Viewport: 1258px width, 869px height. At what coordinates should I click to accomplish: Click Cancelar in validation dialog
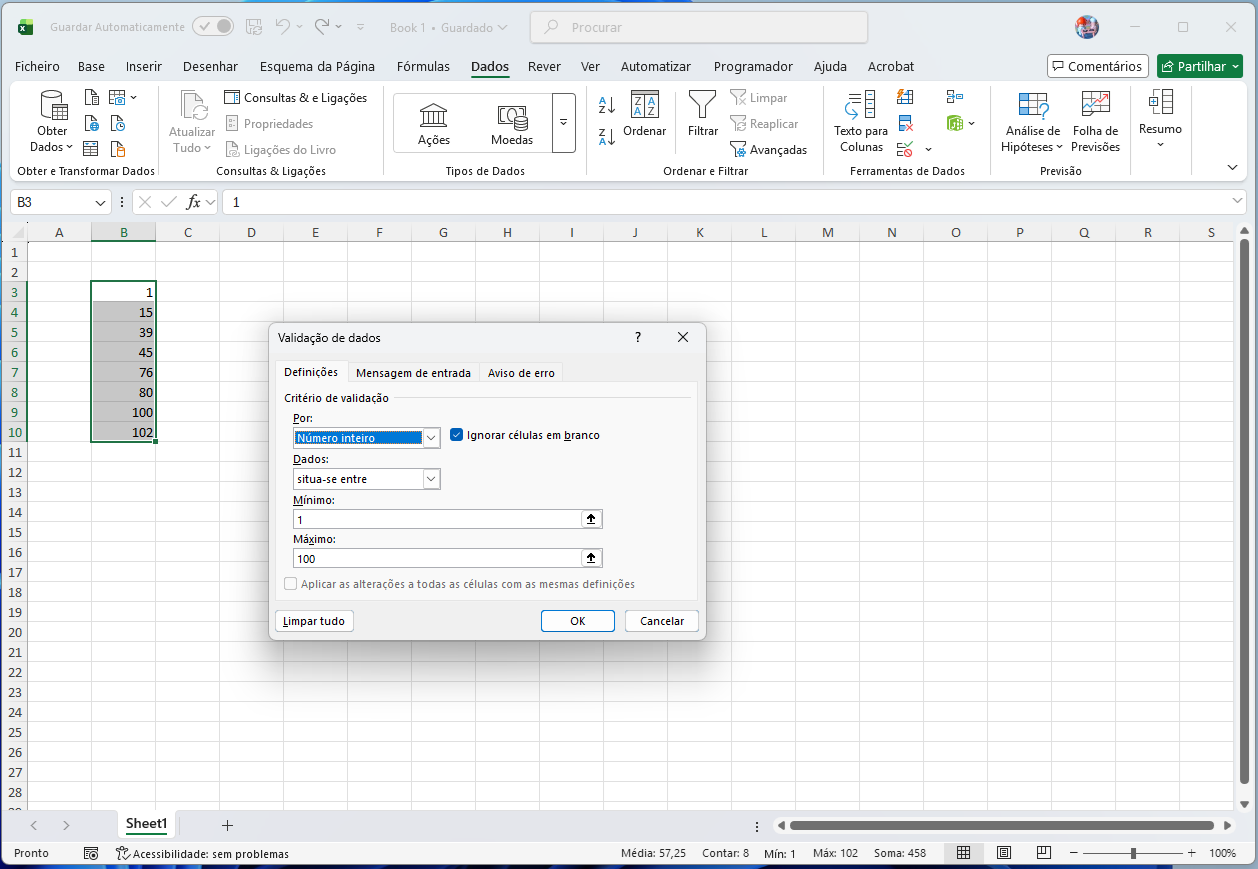coord(662,621)
